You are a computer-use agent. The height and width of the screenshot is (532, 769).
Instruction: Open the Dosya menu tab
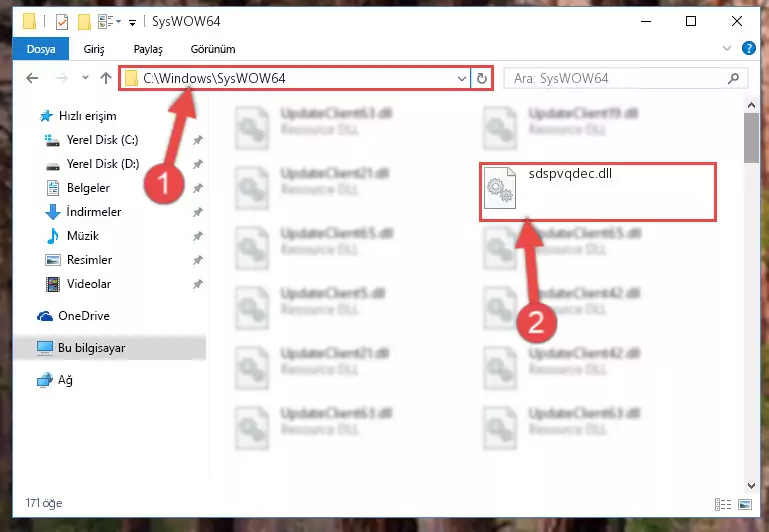[41, 49]
